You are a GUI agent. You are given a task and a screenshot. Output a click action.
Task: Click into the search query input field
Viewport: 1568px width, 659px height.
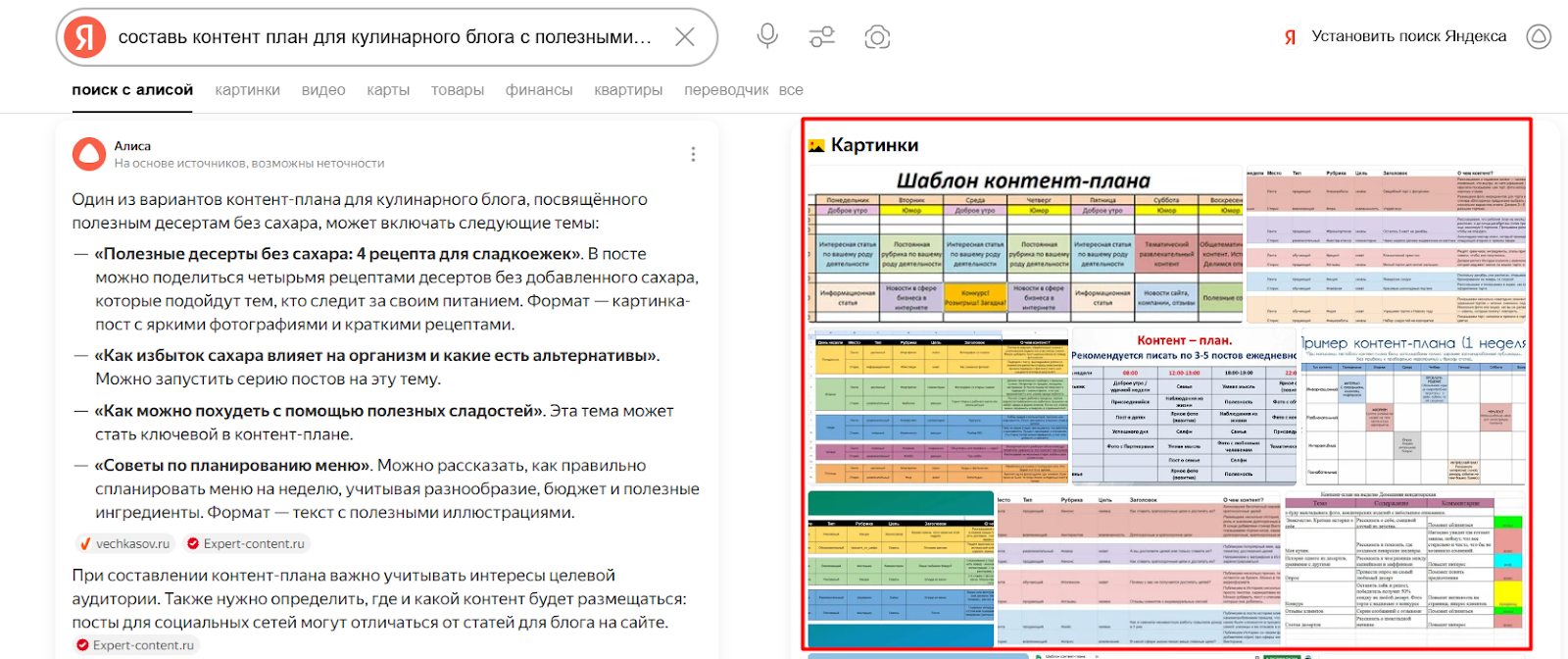click(384, 37)
